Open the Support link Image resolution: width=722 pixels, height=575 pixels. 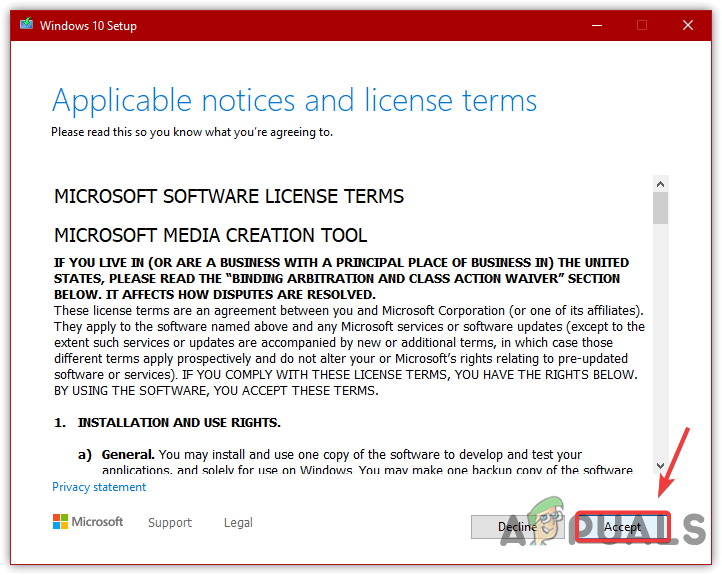[170, 523]
